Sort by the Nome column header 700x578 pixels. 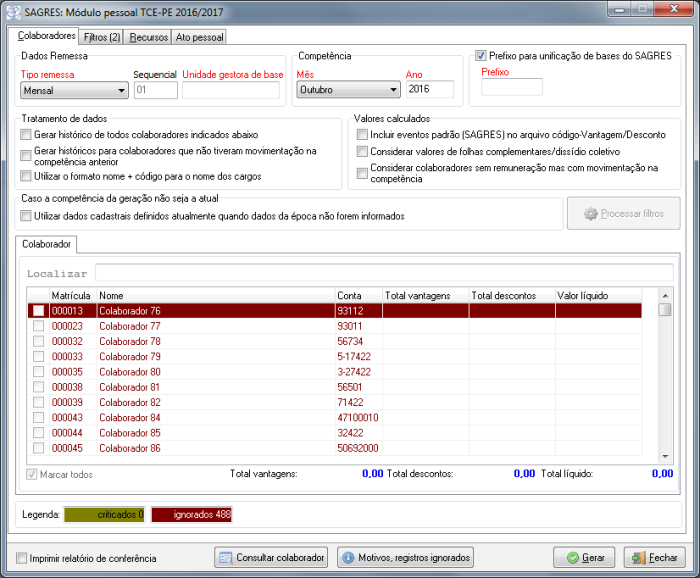(x=215, y=296)
